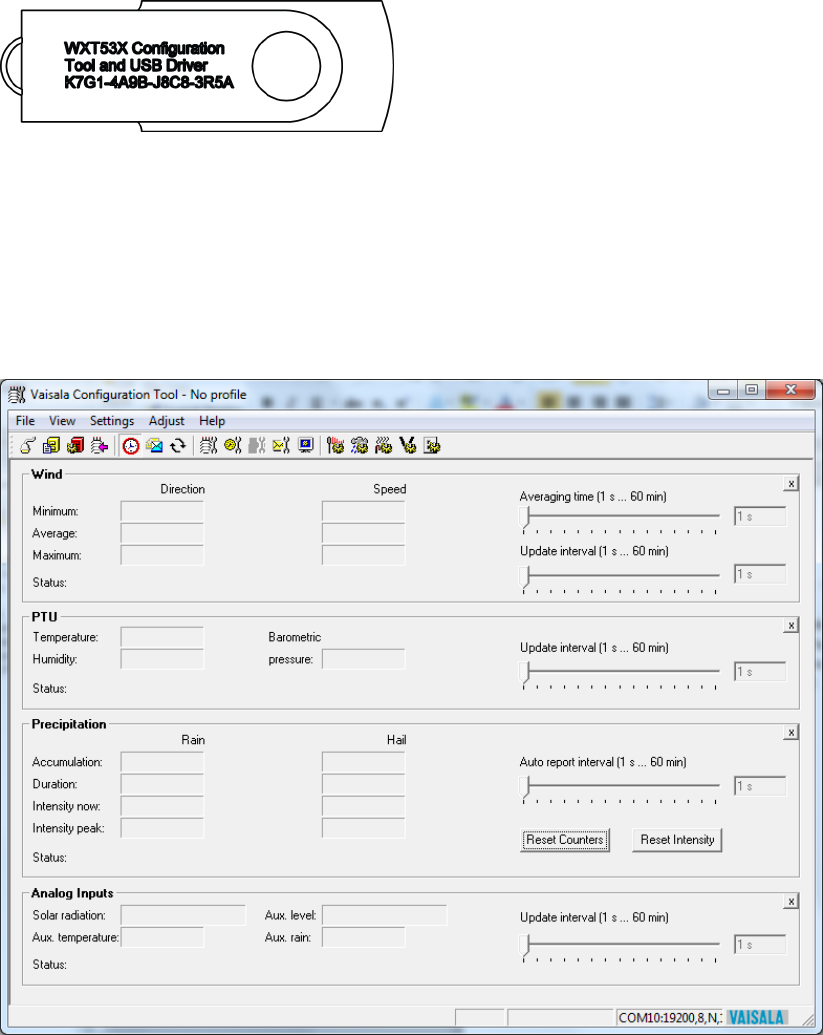The image size is (823, 1035).
Task: Click the red book with gear icon
Action: click(x=75, y=446)
